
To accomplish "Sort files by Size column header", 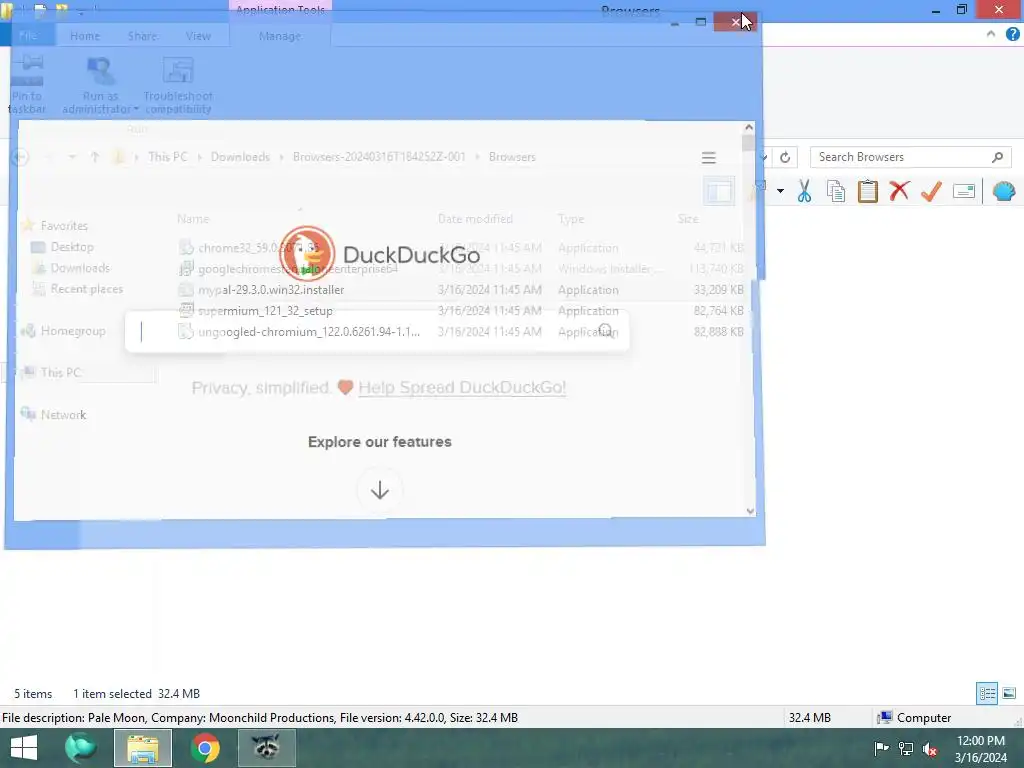I will tap(688, 219).
